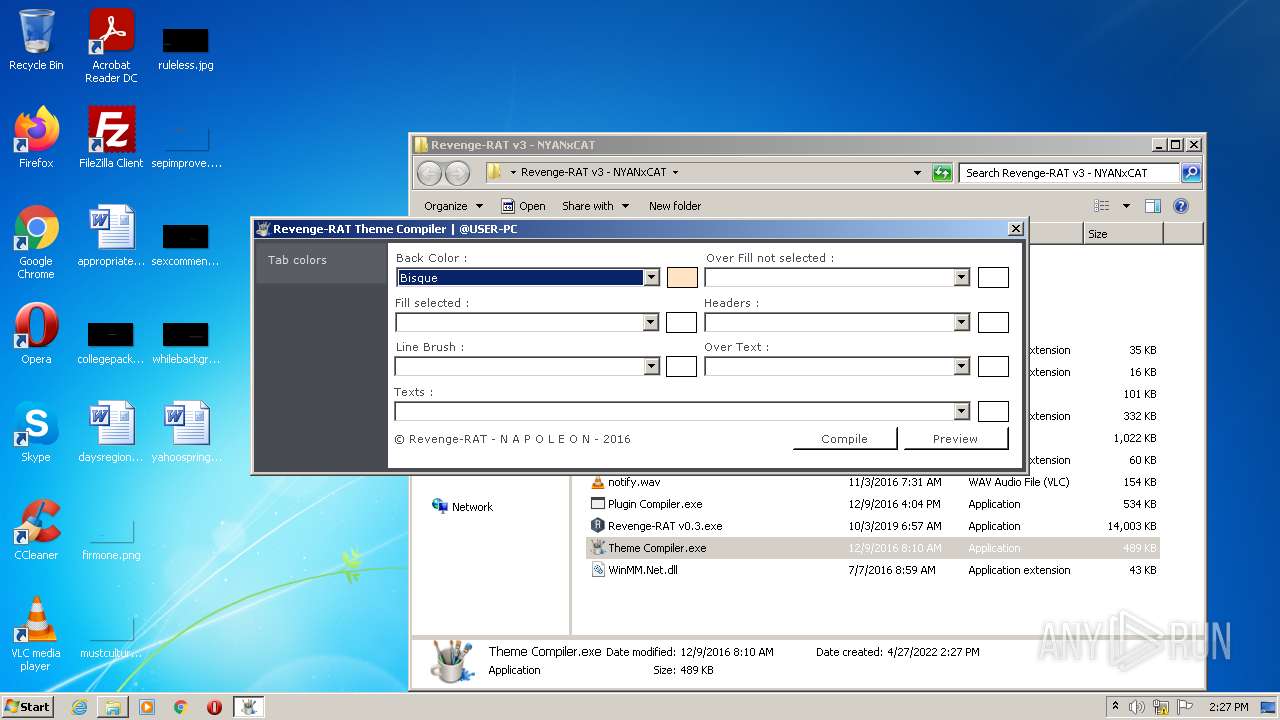
Task: Launch Google Chrome from the desktop
Action: (x=36, y=242)
